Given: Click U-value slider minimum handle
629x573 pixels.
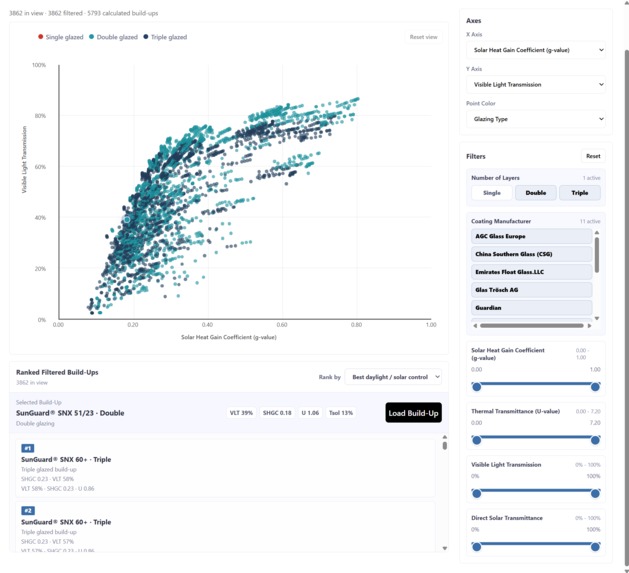Looking at the screenshot, I should 477,440.
